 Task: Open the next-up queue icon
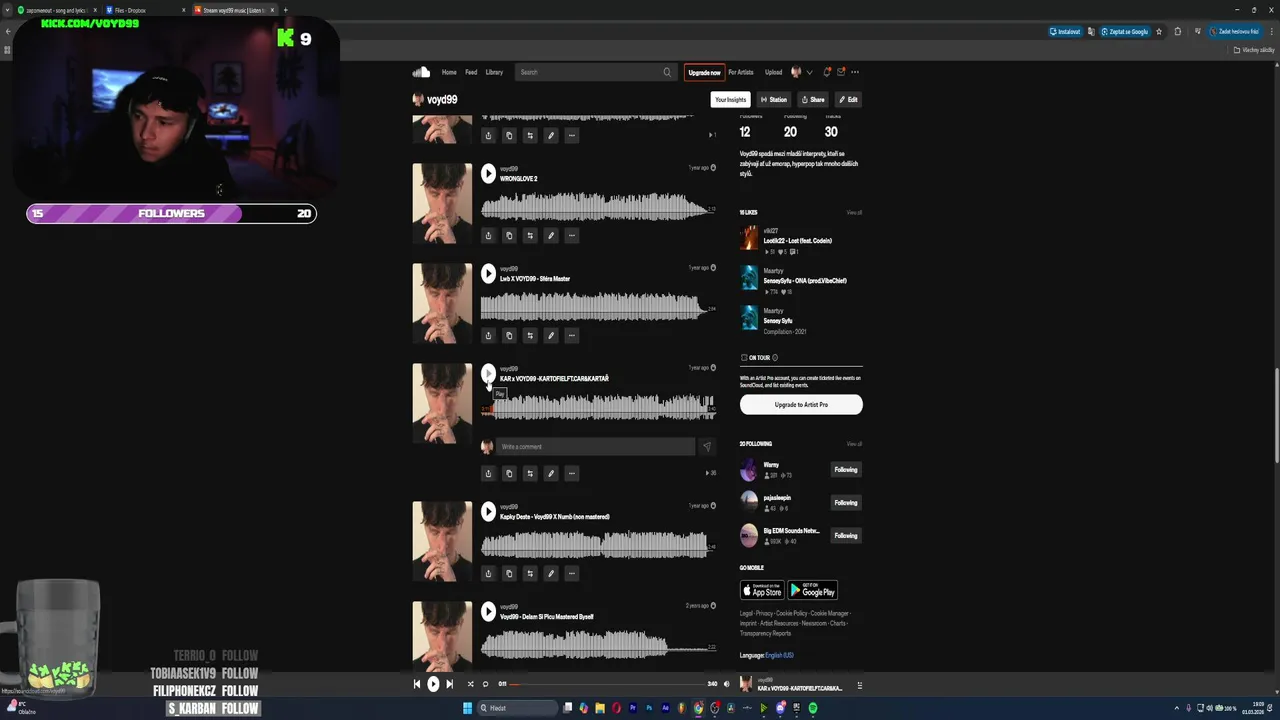[x=859, y=685]
